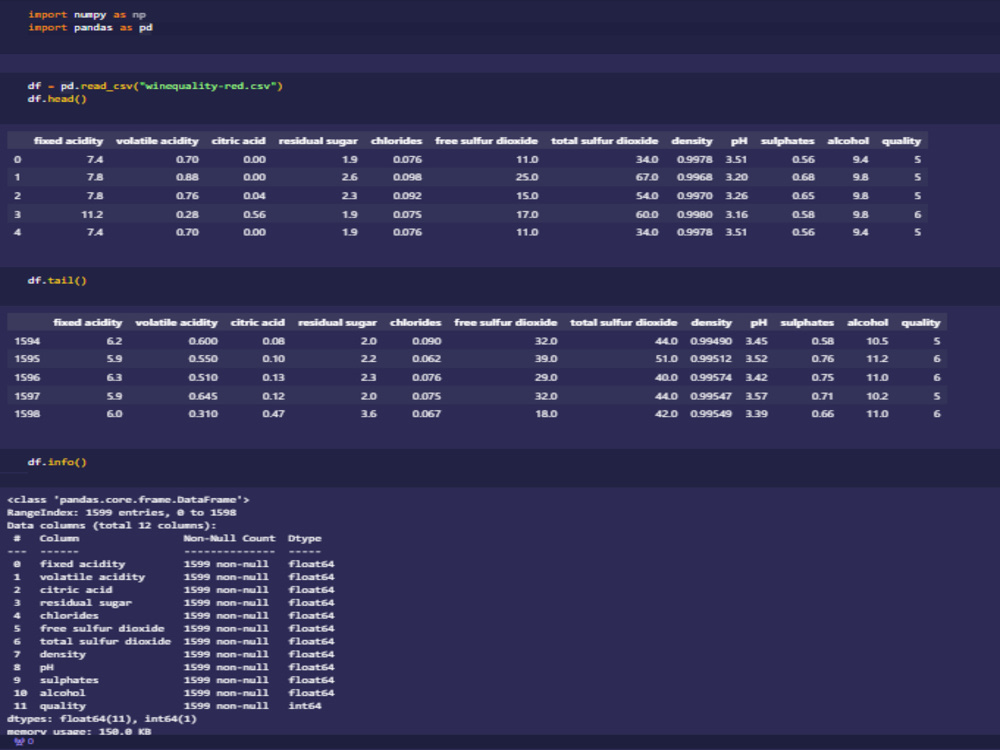Select "sulphates" header in tail table

807,323
